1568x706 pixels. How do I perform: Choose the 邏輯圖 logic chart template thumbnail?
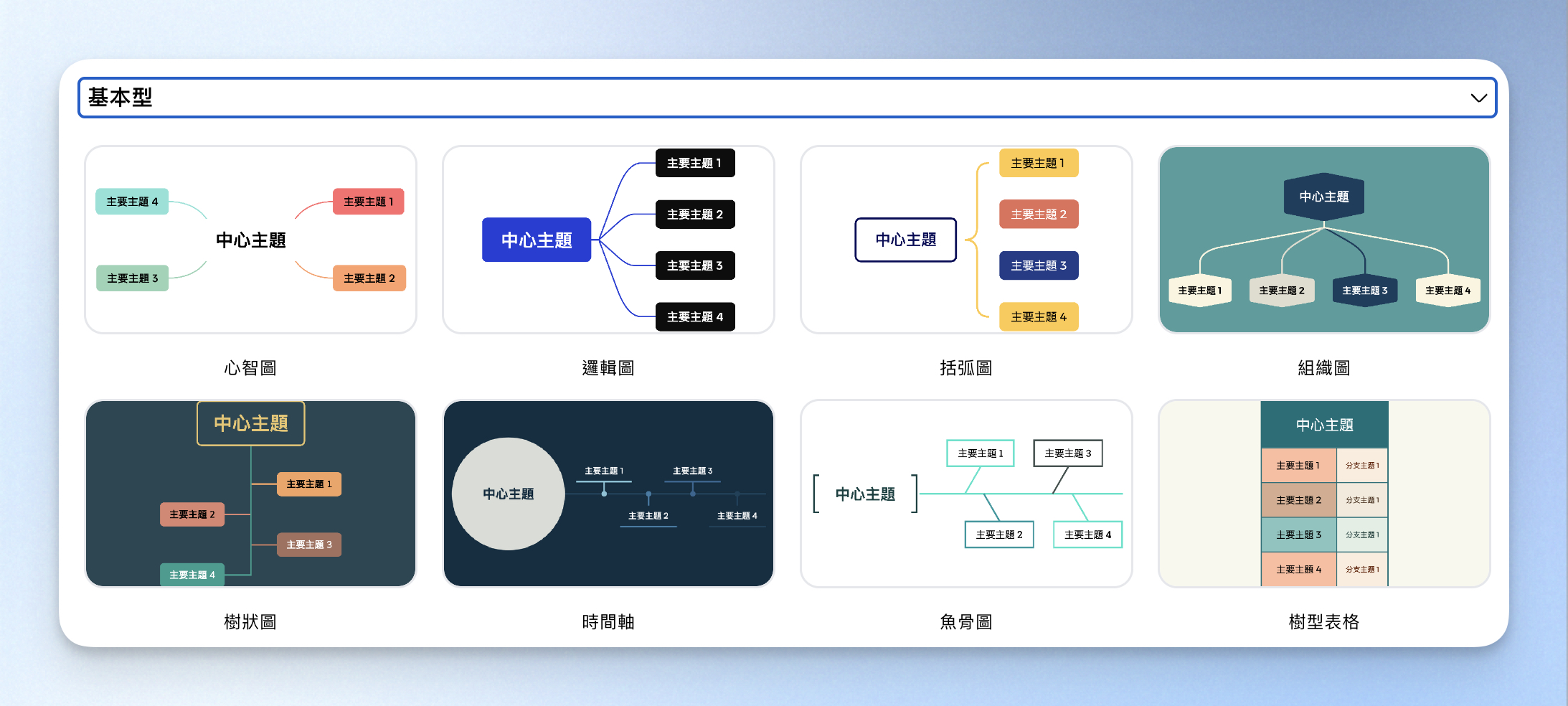tap(608, 240)
